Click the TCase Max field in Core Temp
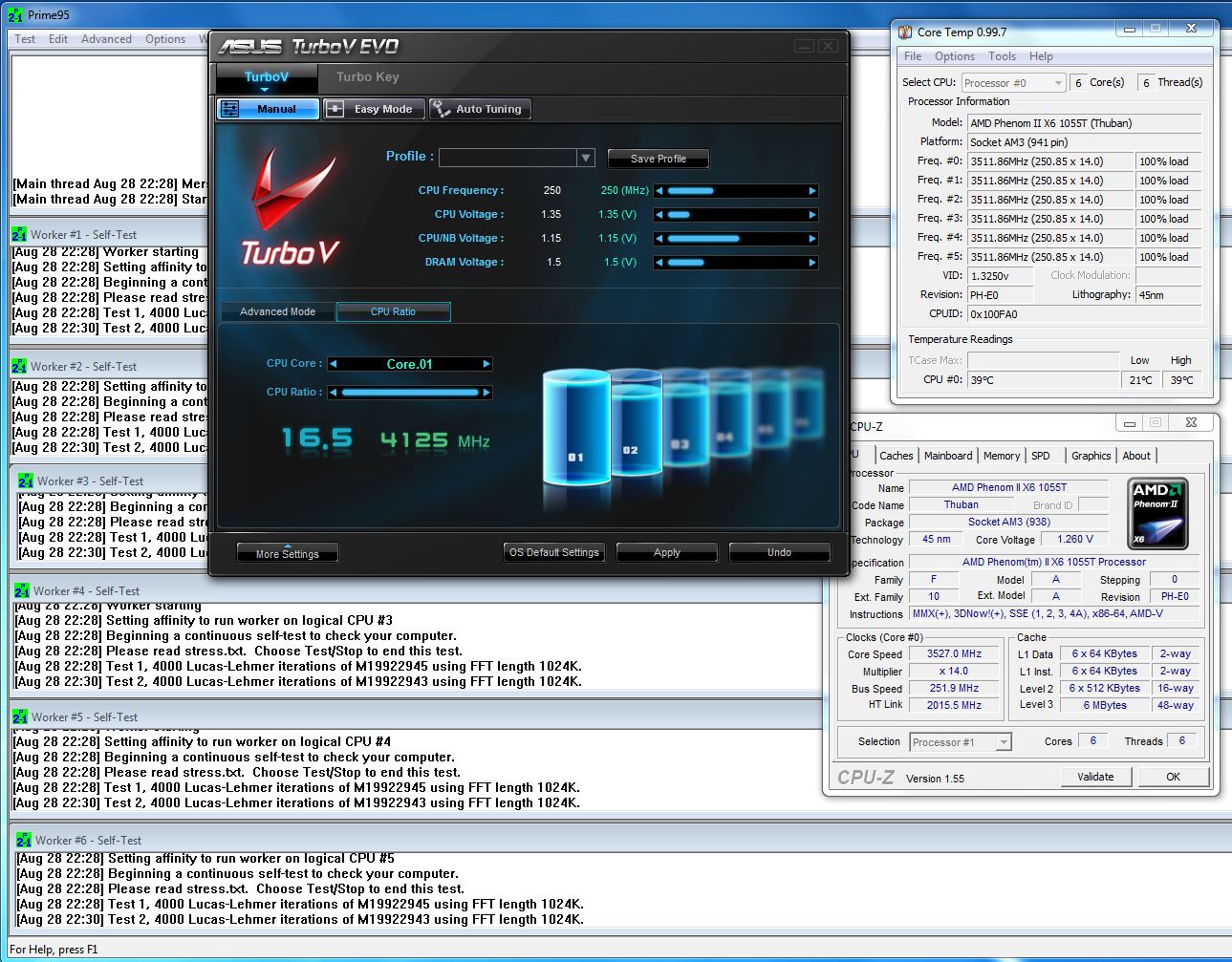The height and width of the screenshot is (962, 1232). [1042, 360]
